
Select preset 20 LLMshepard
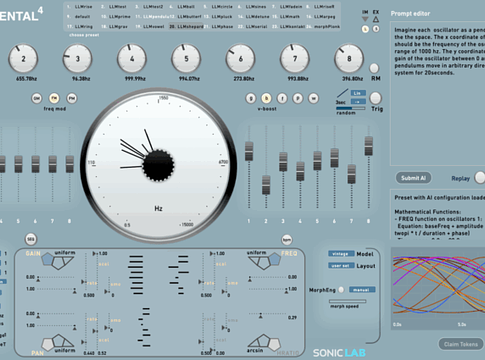(186, 26)
